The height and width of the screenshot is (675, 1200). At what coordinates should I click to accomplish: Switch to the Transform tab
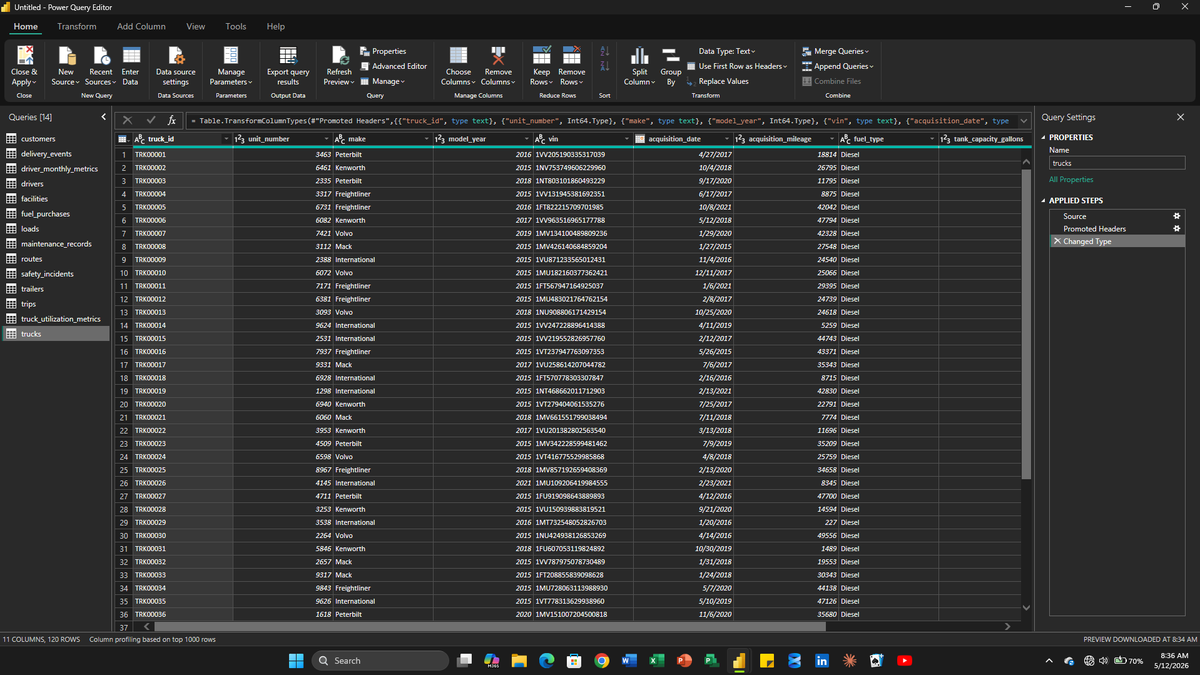click(77, 26)
